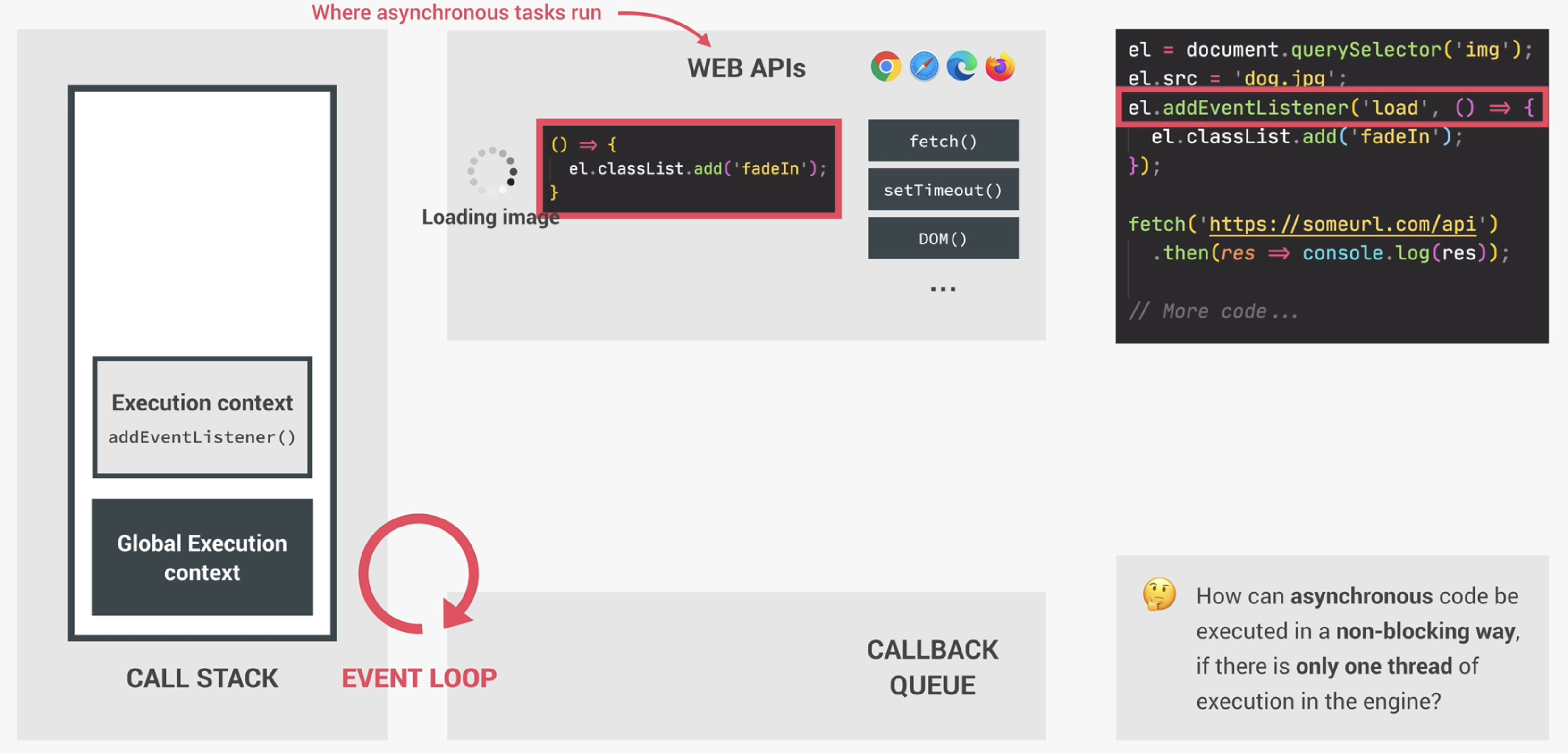Click the three dots below DOM()
The height and width of the screenshot is (753, 1568).
tap(943, 289)
